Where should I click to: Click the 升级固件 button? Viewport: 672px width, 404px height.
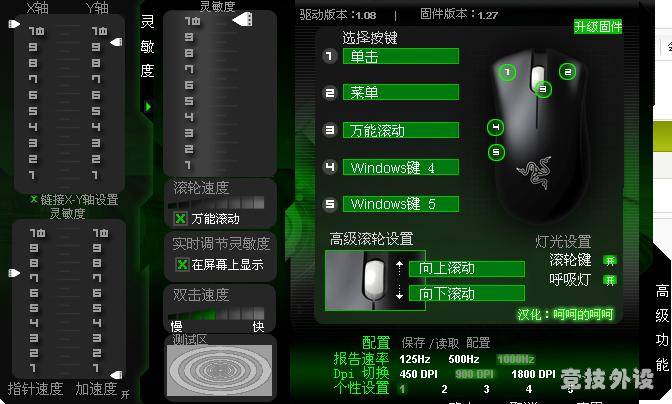coord(598,27)
